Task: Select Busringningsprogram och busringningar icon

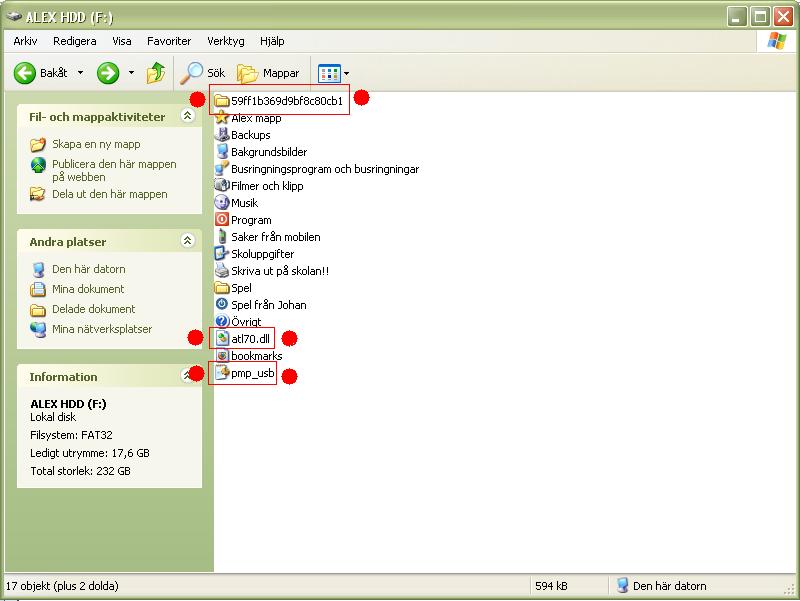Action: 222,168
